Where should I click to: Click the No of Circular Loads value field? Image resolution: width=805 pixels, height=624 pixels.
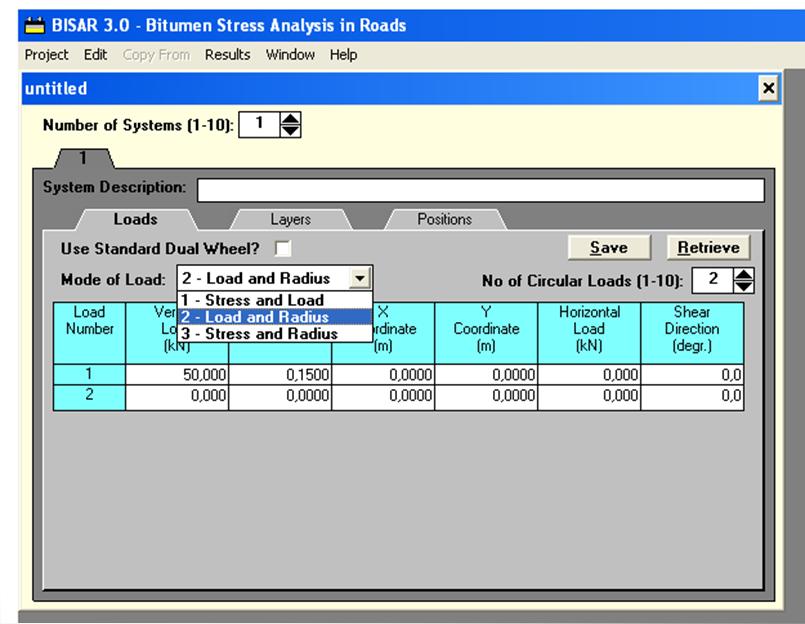(x=713, y=280)
